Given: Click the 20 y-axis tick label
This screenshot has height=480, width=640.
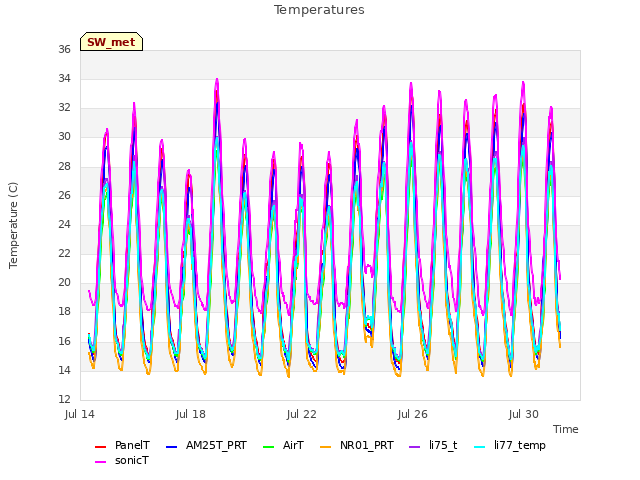Looking at the screenshot, I should pyautogui.click(x=64, y=282).
